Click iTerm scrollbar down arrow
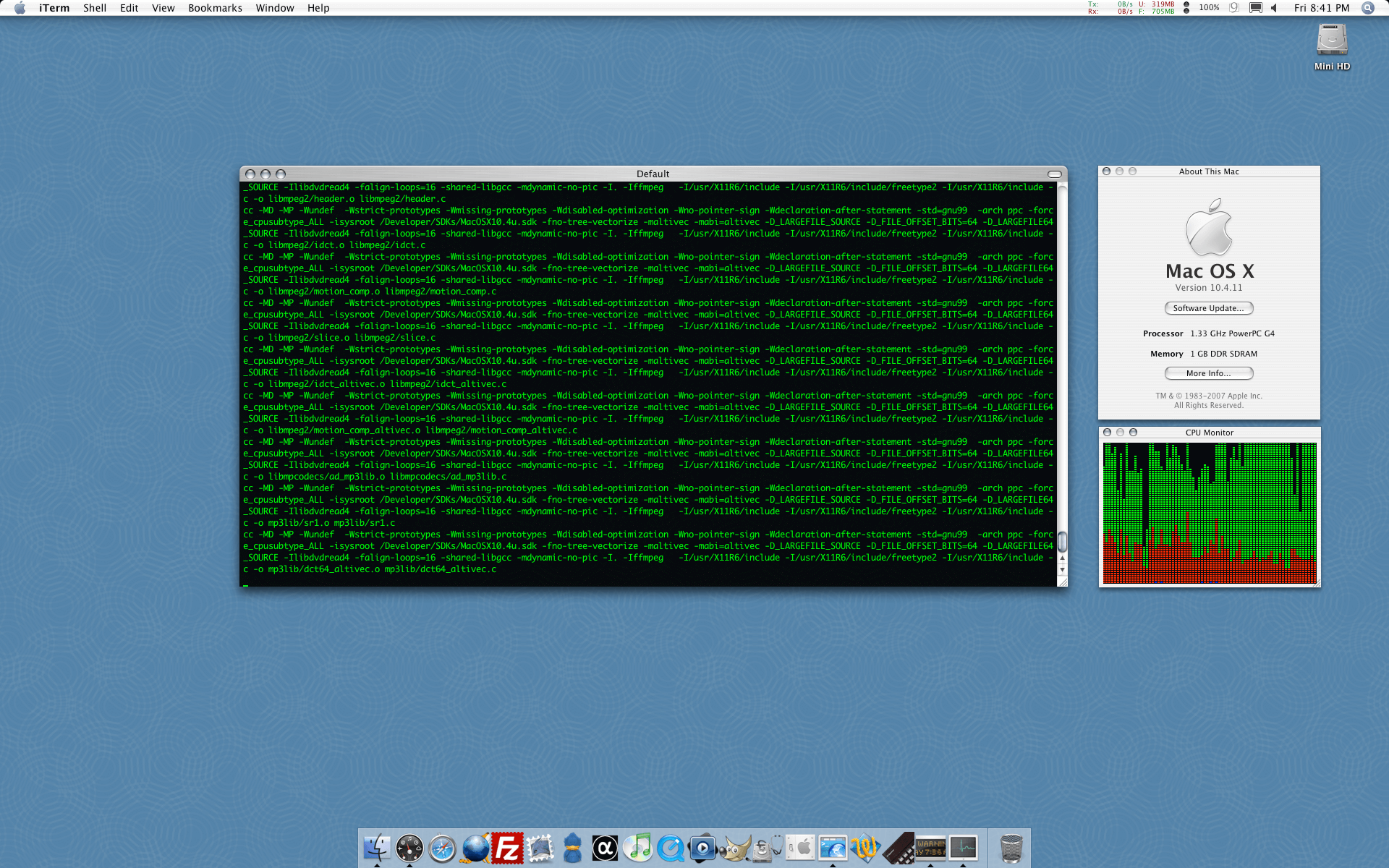Image resolution: width=1389 pixels, height=868 pixels. [x=1062, y=570]
